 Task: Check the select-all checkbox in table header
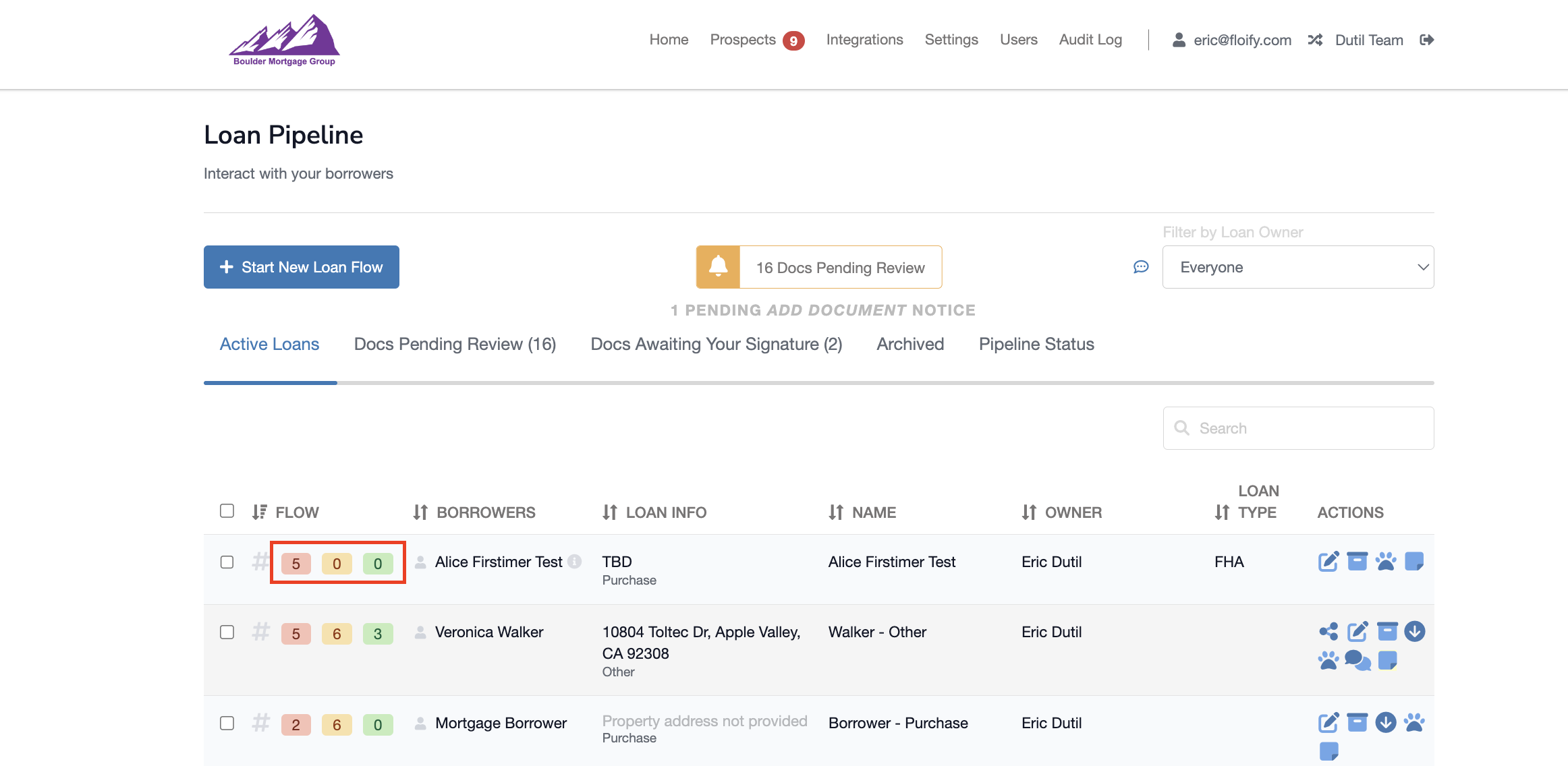pos(227,510)
